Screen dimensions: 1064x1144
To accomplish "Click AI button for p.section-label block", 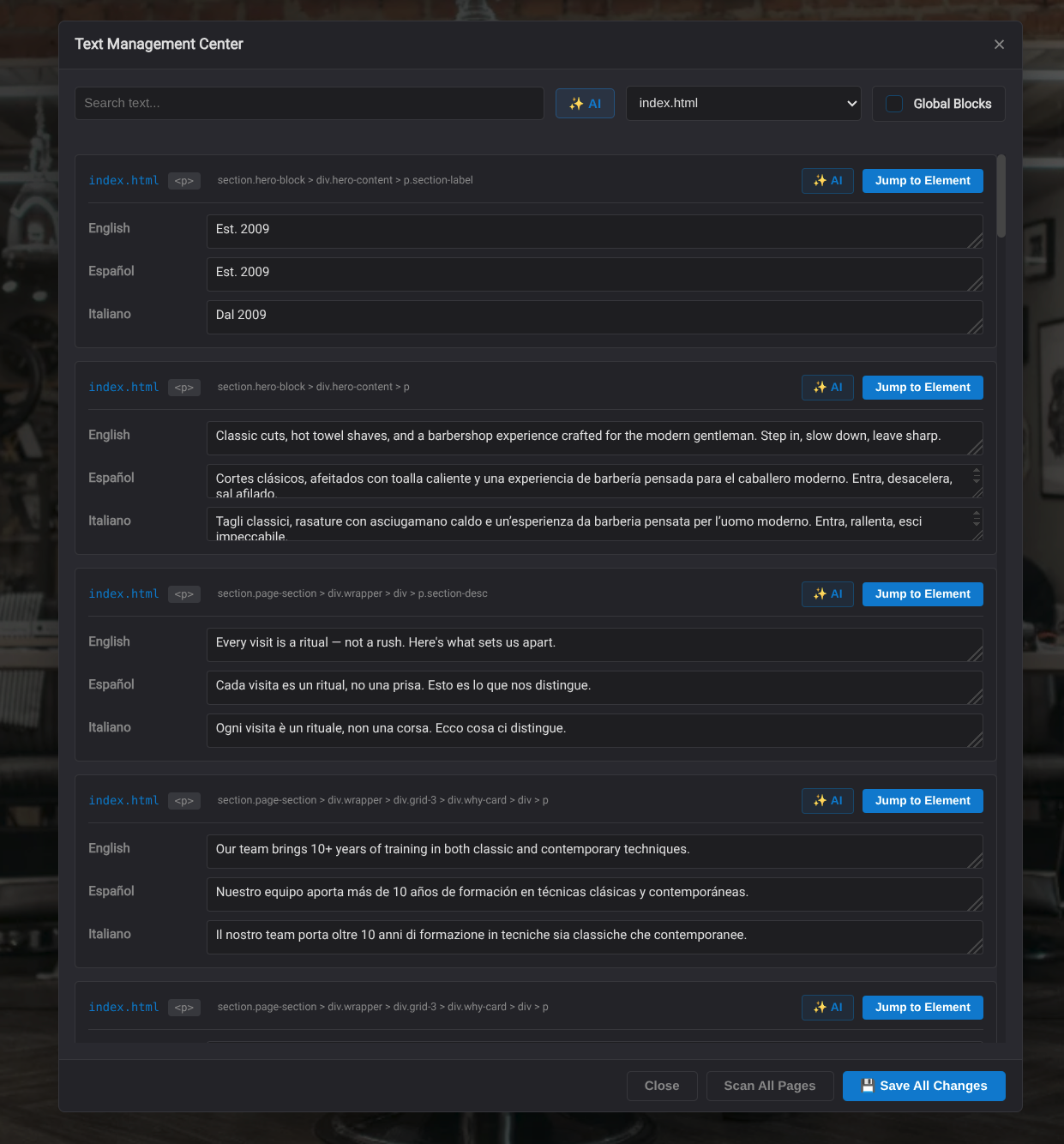I will [827, 181].
